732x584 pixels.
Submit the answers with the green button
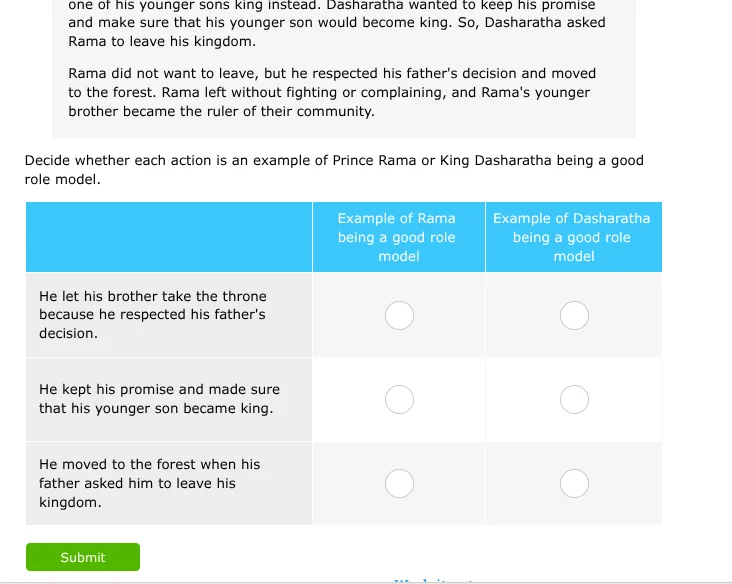[x=83, y=557]
